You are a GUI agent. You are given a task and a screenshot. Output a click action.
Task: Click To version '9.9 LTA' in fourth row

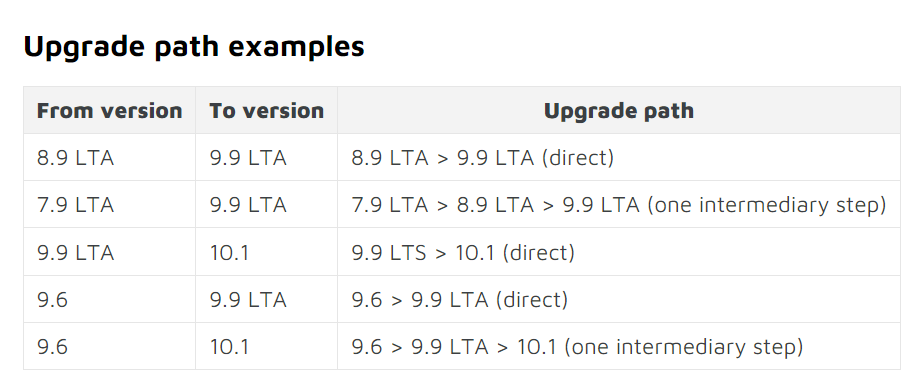point(248,300)
